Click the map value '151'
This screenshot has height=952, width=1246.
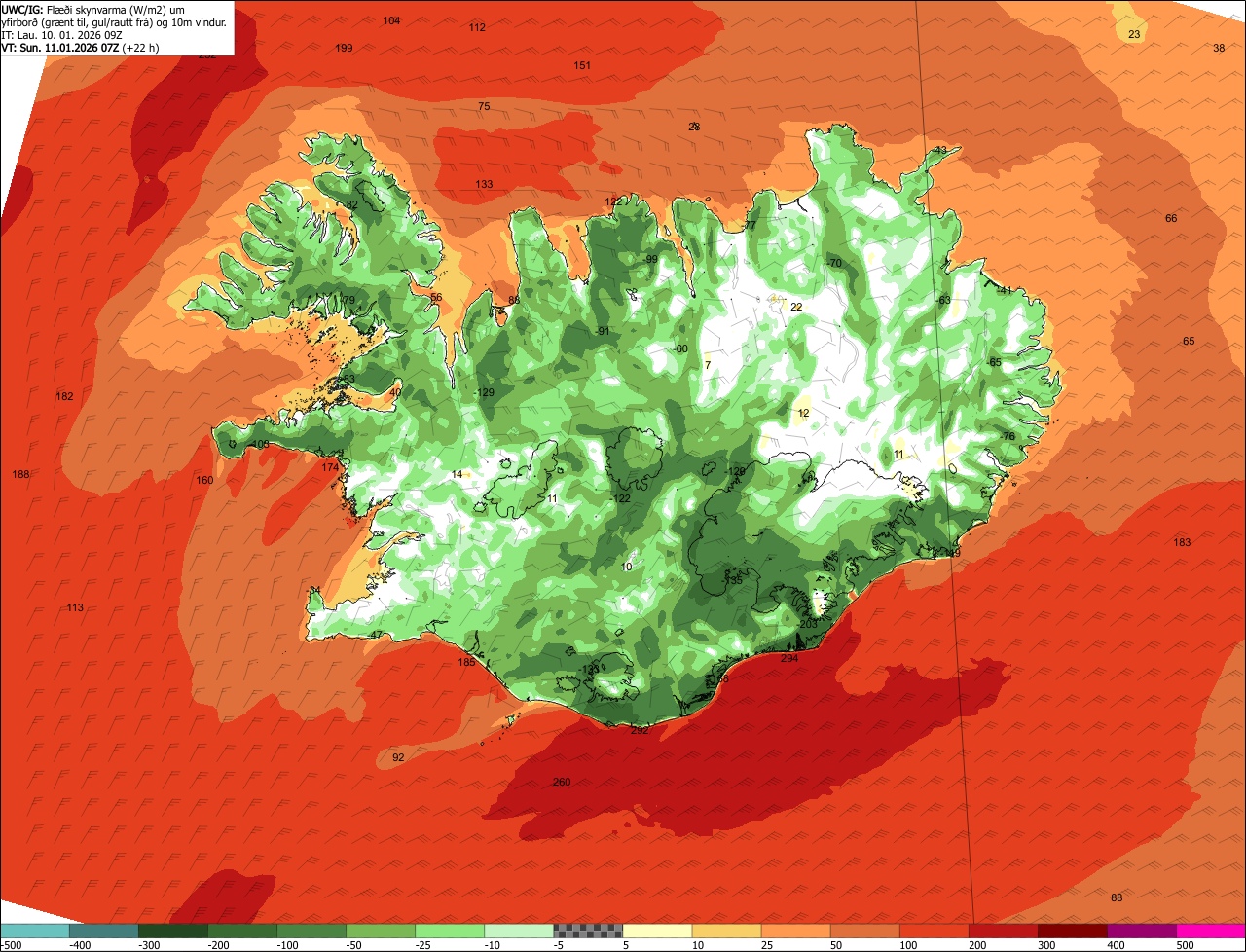point(582,65)
